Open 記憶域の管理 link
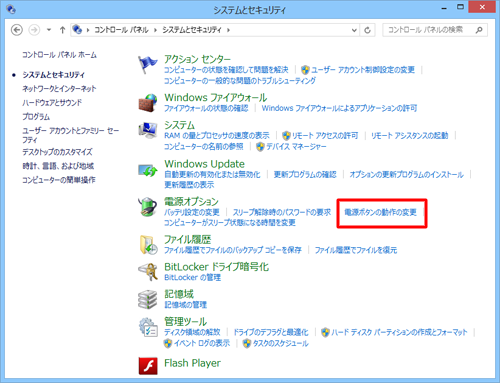 (x=185, y=305)
